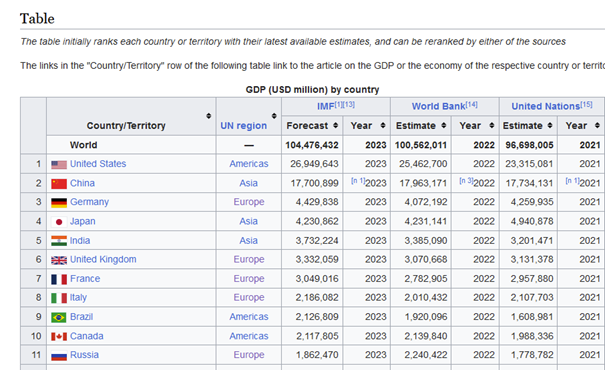Open the Germany country link

90,202
